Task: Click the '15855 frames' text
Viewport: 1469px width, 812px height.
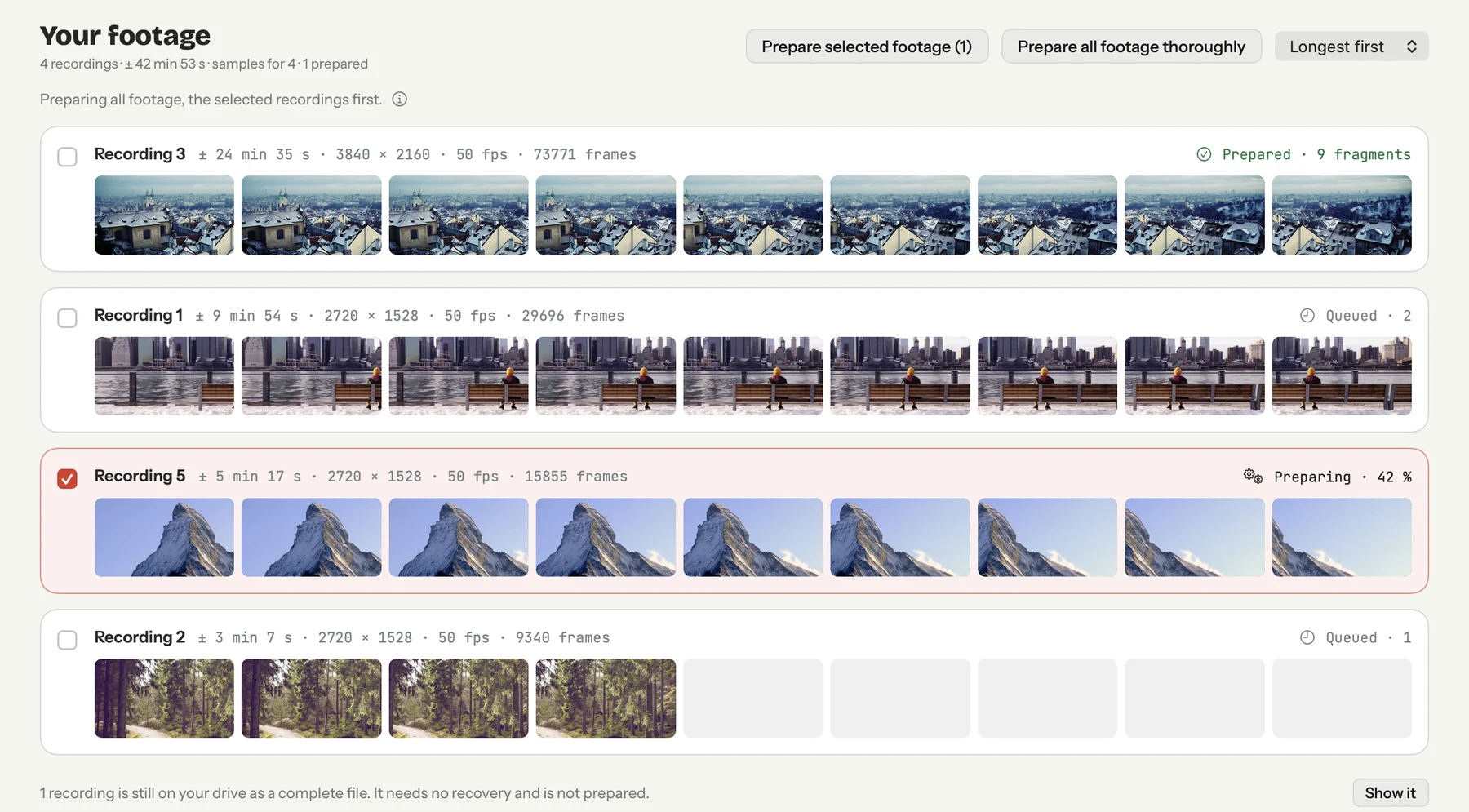Action: [x=576, y=477]
